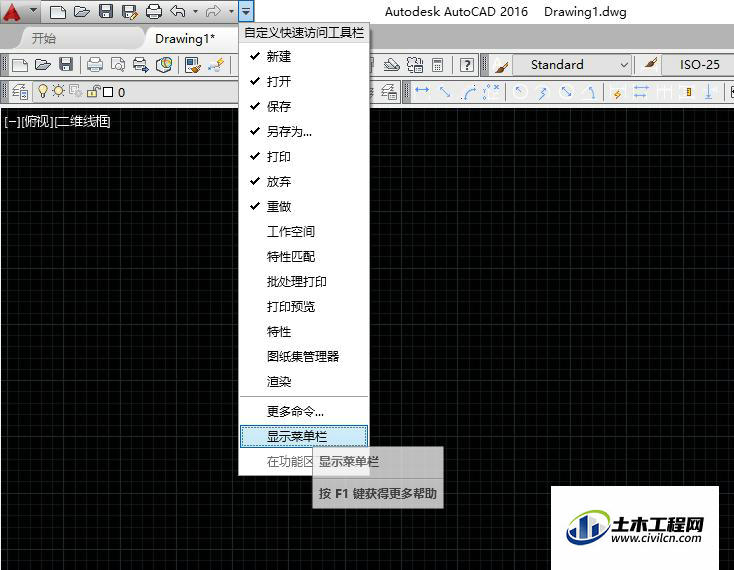Click 显示菜单栏 menu entry
Viewport: 734px width, 570px height.
point(303,437)
